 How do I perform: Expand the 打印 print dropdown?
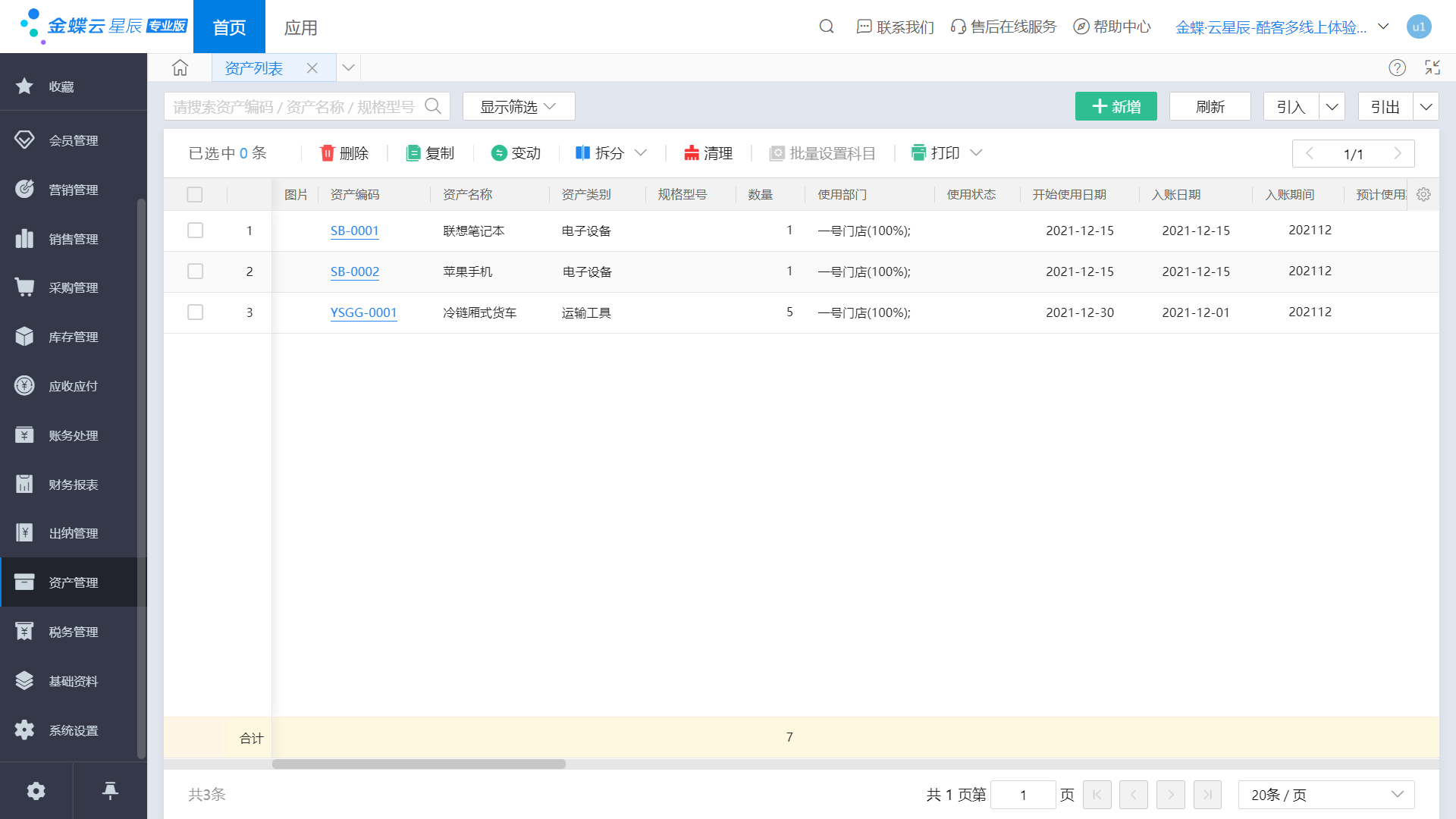977,153
